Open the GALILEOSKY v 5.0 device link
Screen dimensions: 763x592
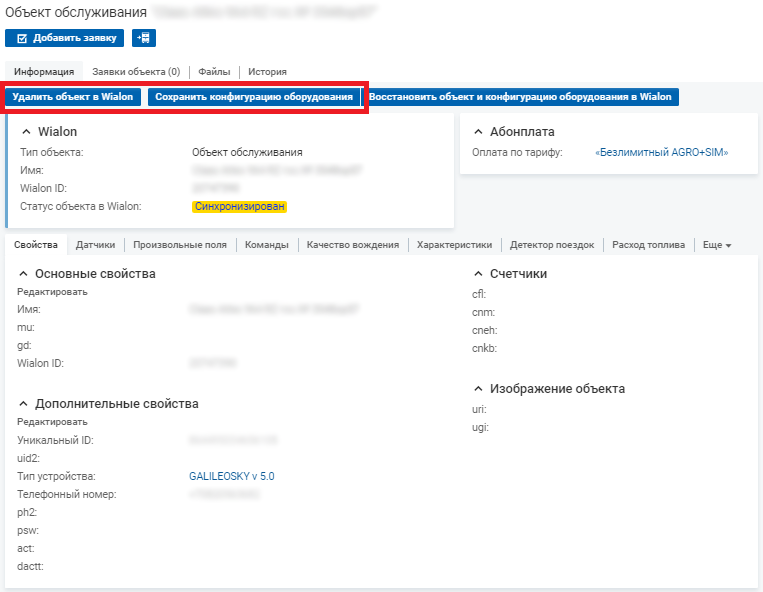click(x=232, y=476)
